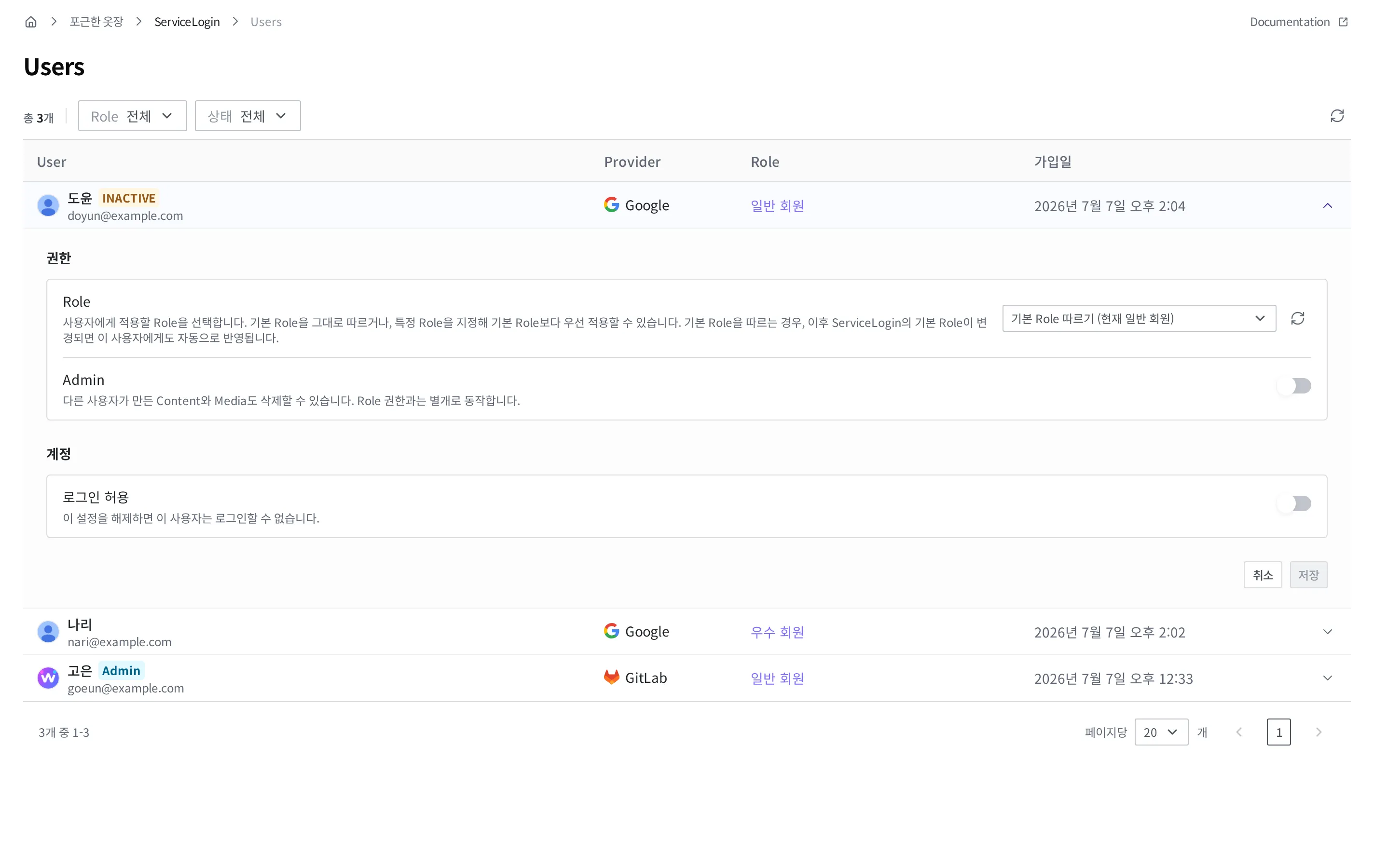
Task: Open the per-page count 20 selector
Action: click(x=1161, y=732)
